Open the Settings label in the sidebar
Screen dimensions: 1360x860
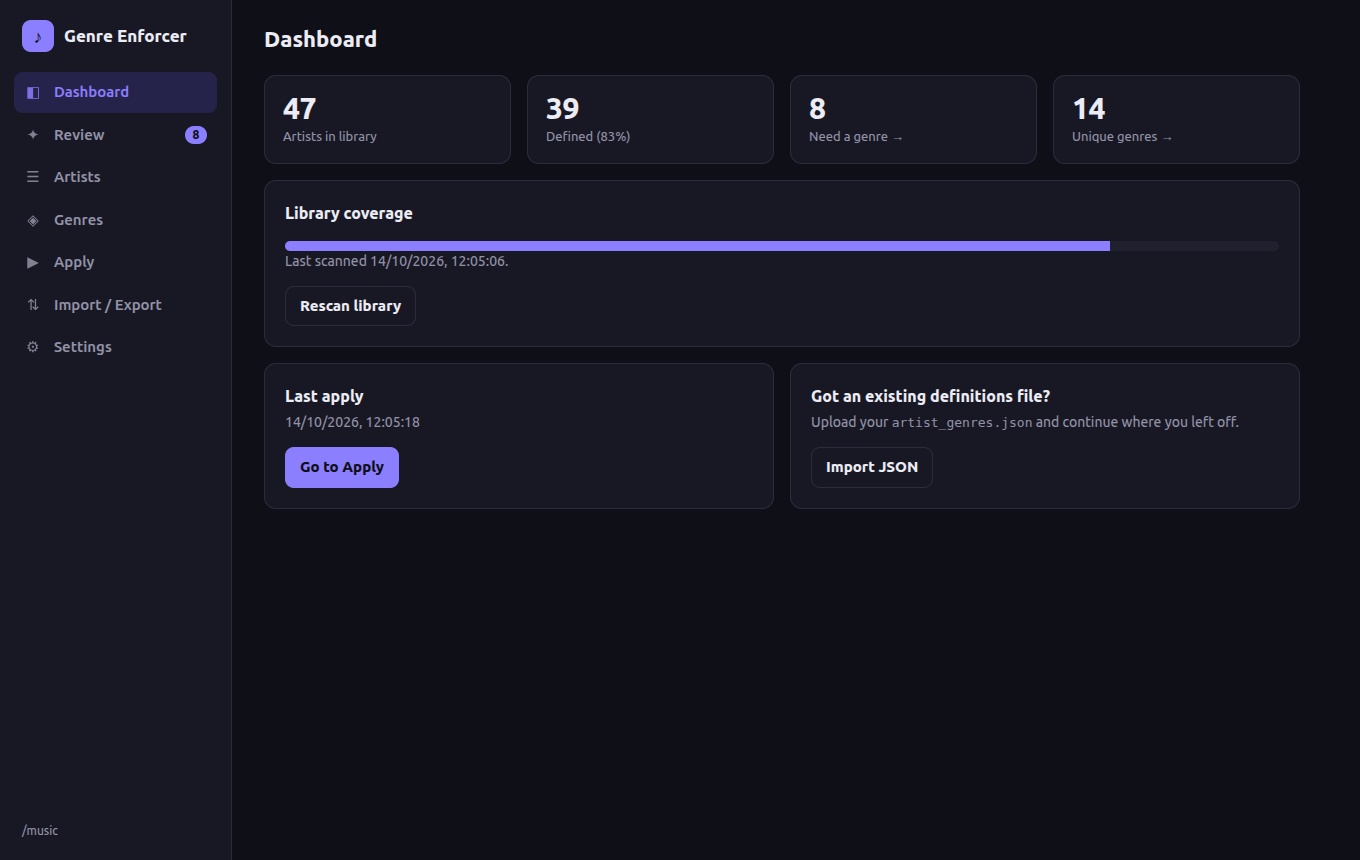coord(83,347)
